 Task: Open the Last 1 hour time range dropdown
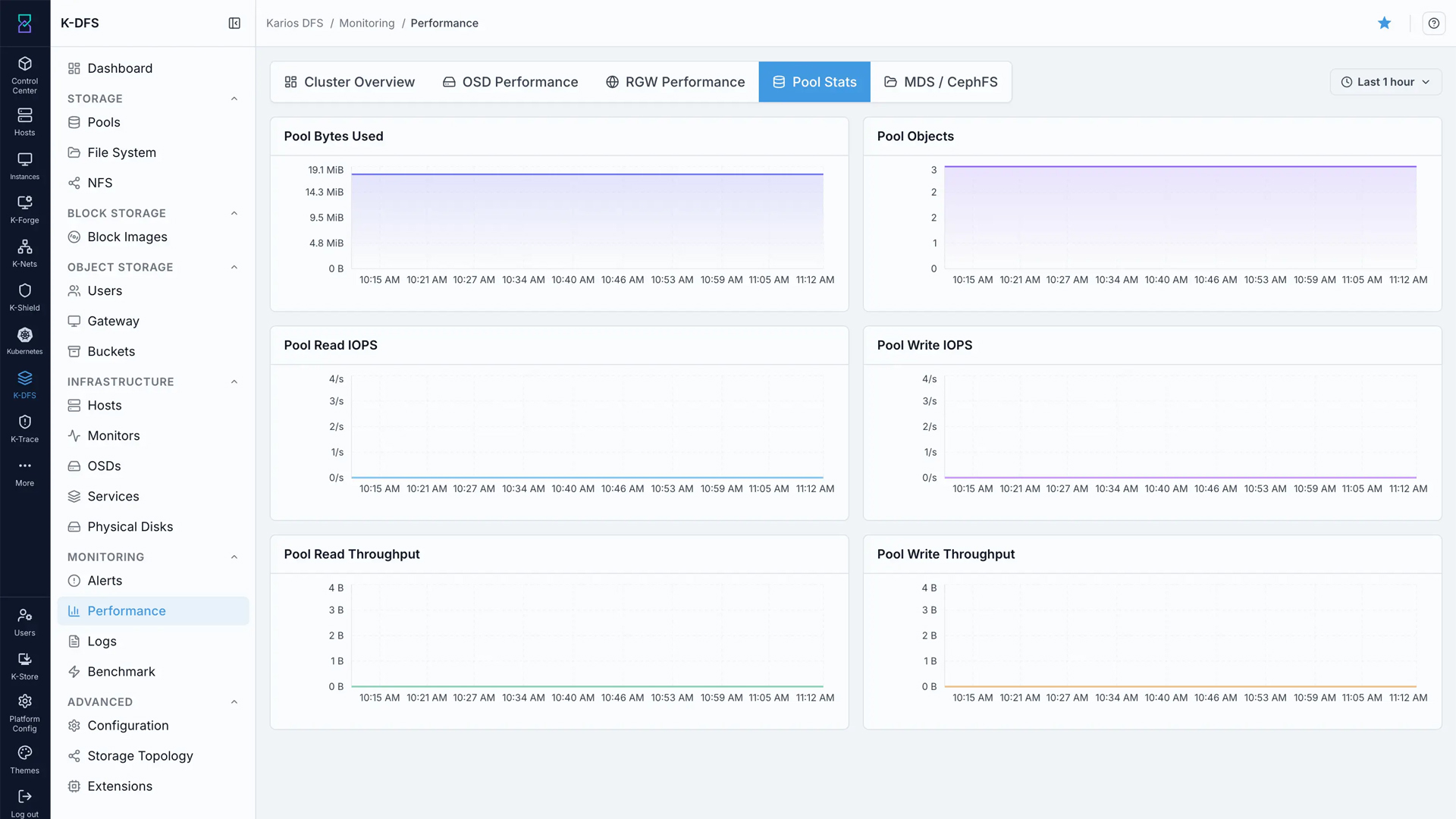1385,82
